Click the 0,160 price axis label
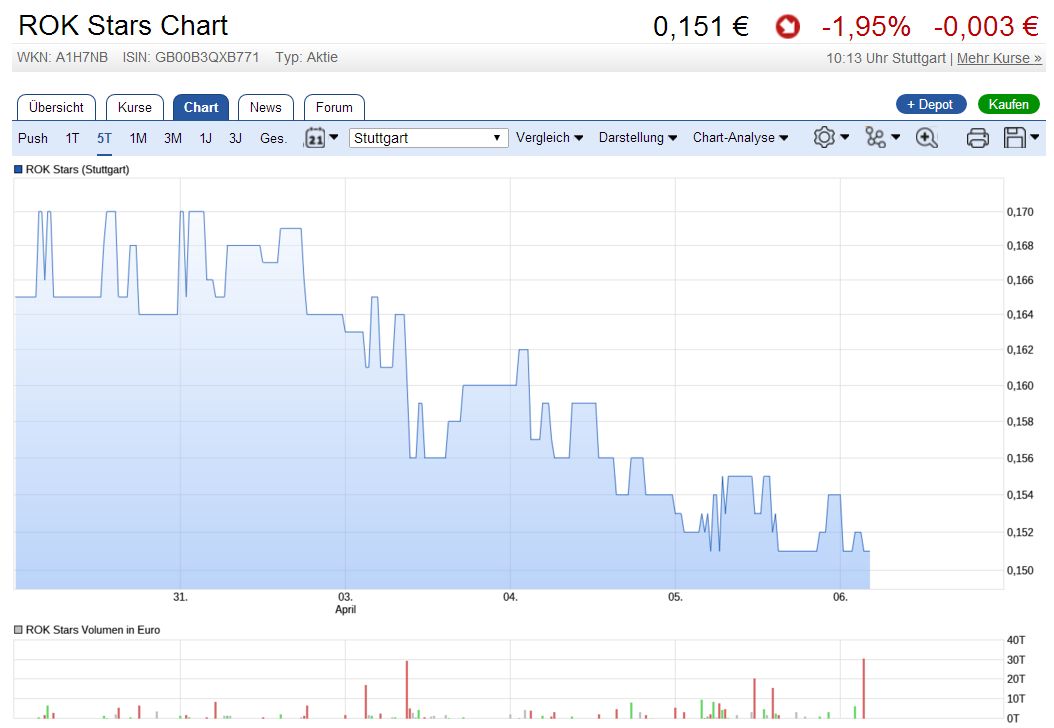The image size is (1054, 728). 1020,386
